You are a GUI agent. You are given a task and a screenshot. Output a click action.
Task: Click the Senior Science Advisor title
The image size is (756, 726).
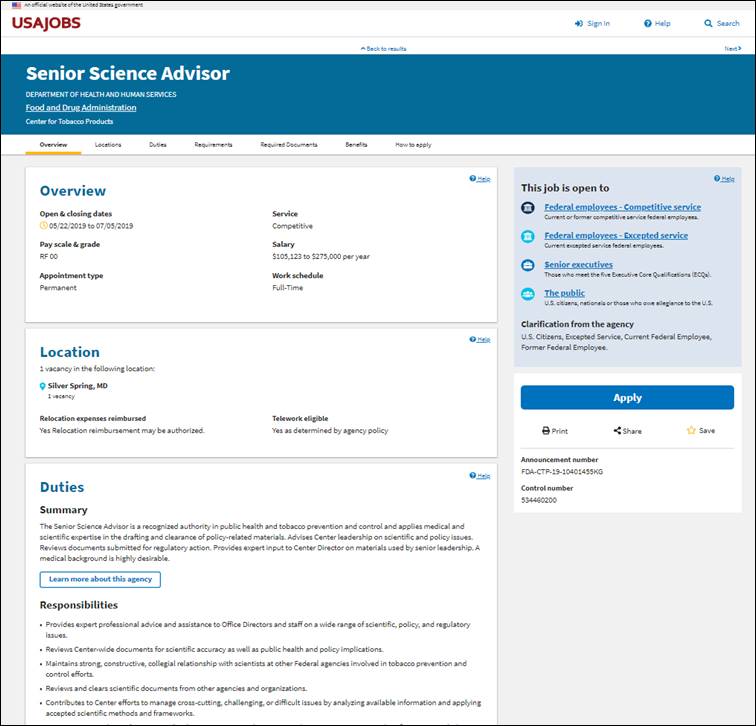[128, 73]
